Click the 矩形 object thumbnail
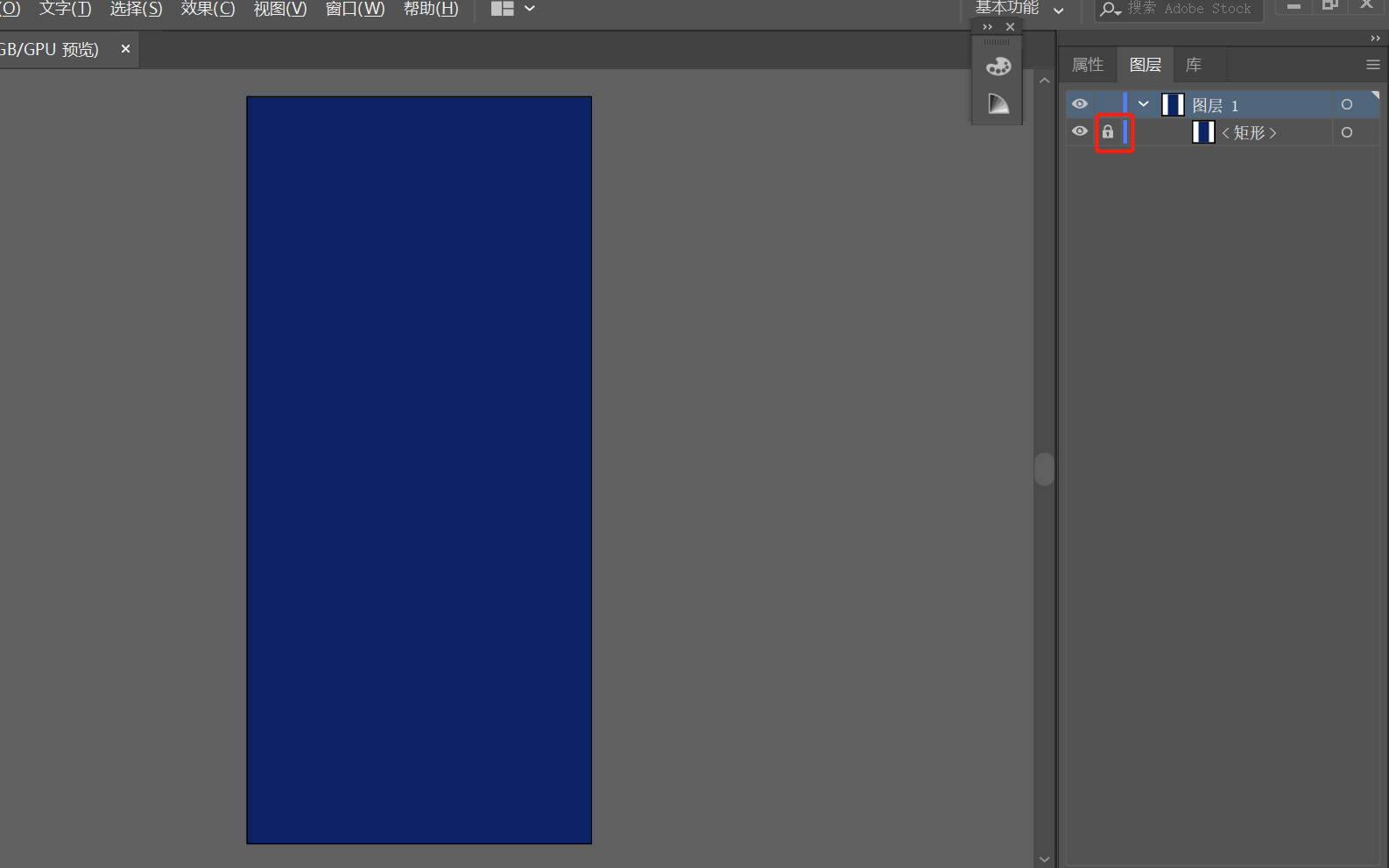The image size is (1389, 868). (1203, 132)
